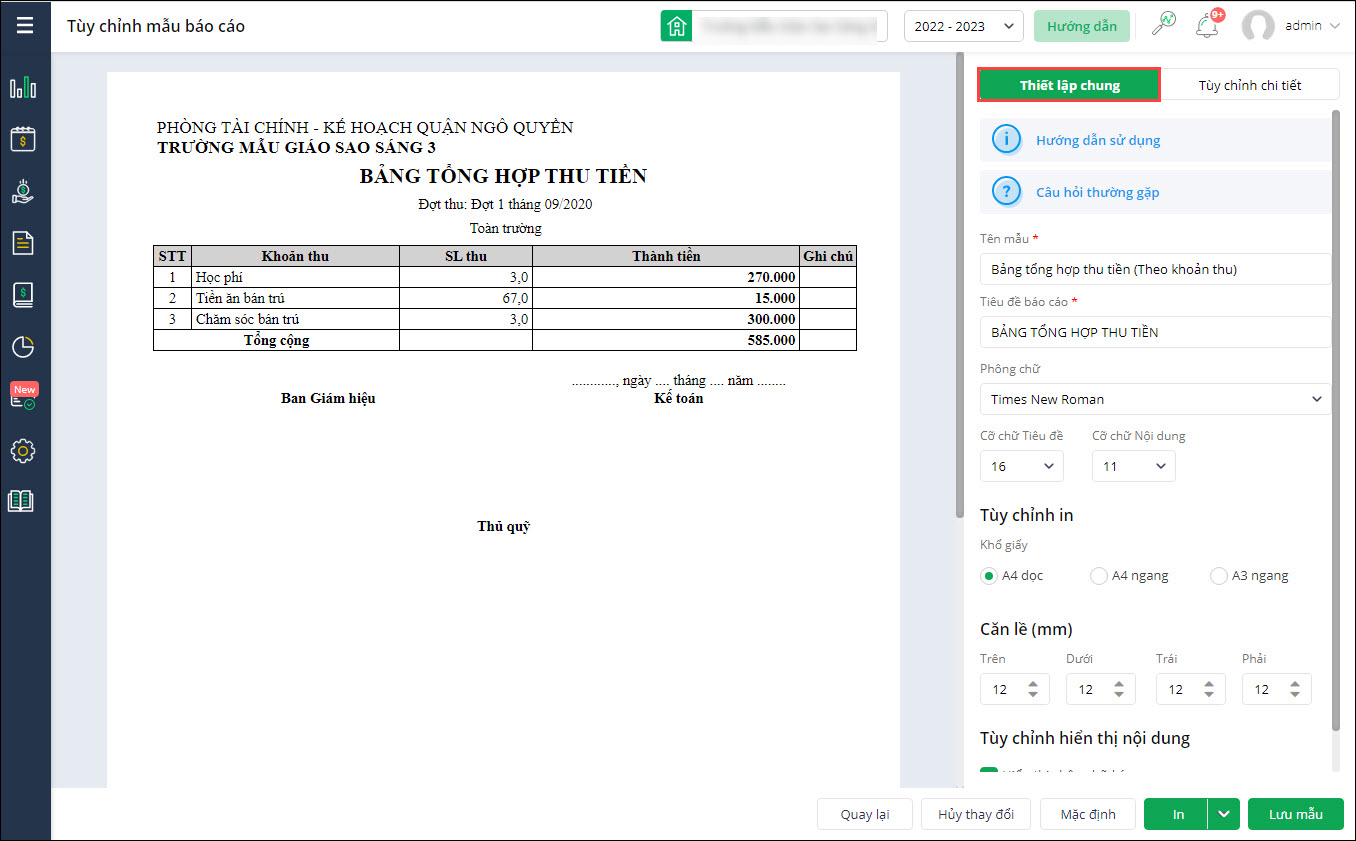Click the Hủy thay đổi button
The width and height of the screenshot is (1356, 841).
pos(976,814)
